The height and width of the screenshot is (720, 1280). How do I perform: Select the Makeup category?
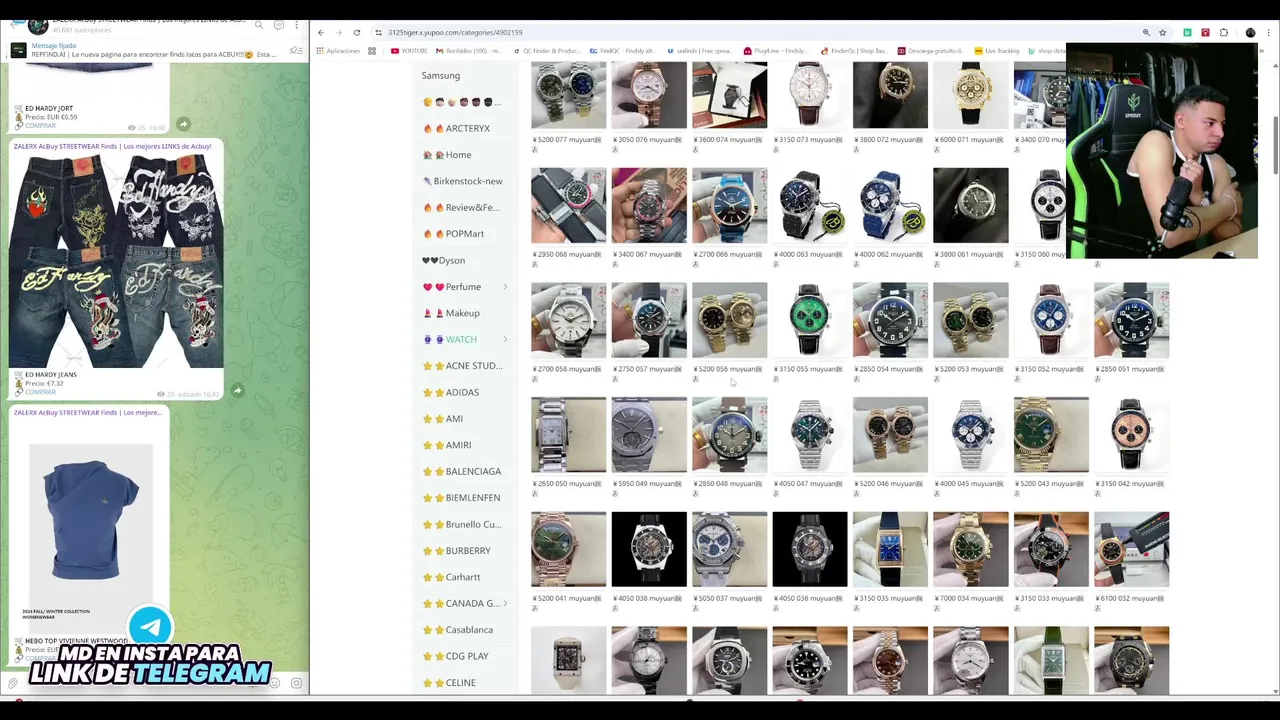coord(451,313)
